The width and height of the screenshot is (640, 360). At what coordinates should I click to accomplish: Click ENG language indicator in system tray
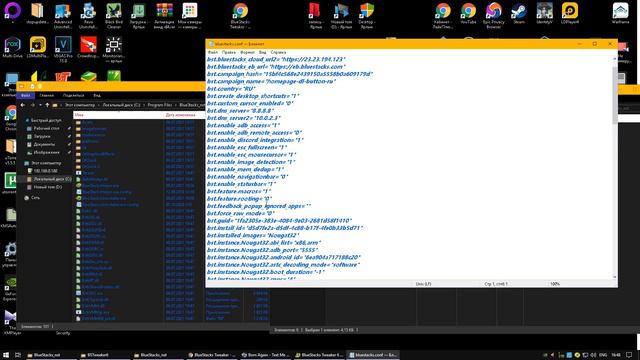[602, 355]
